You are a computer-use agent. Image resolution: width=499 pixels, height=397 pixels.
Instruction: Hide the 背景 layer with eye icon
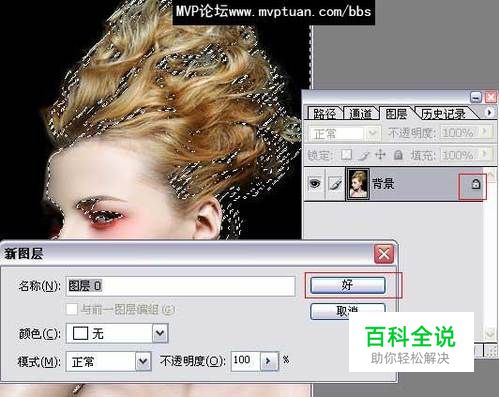(x=315, y=183)
